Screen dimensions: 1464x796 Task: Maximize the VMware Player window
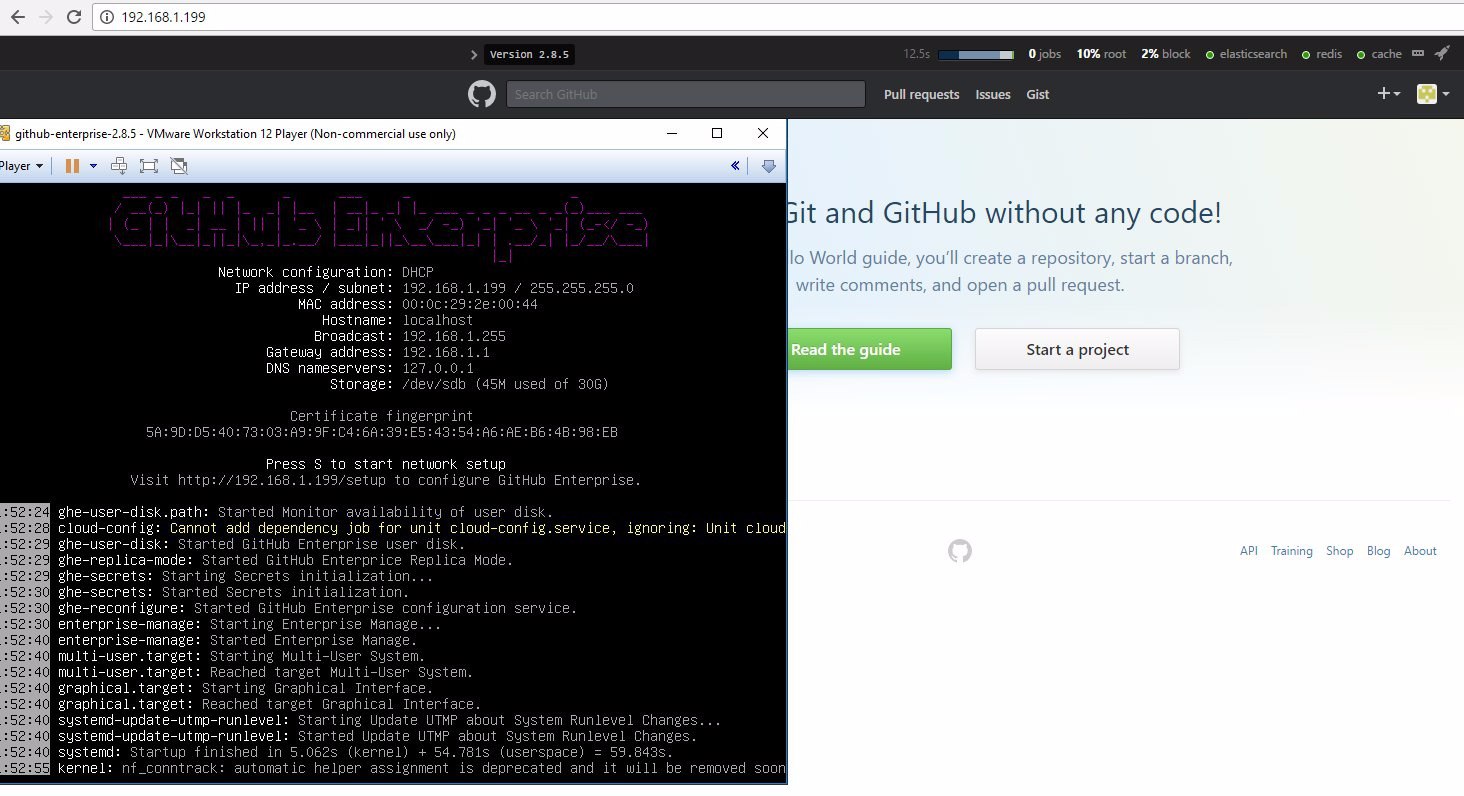coord(716,133)
